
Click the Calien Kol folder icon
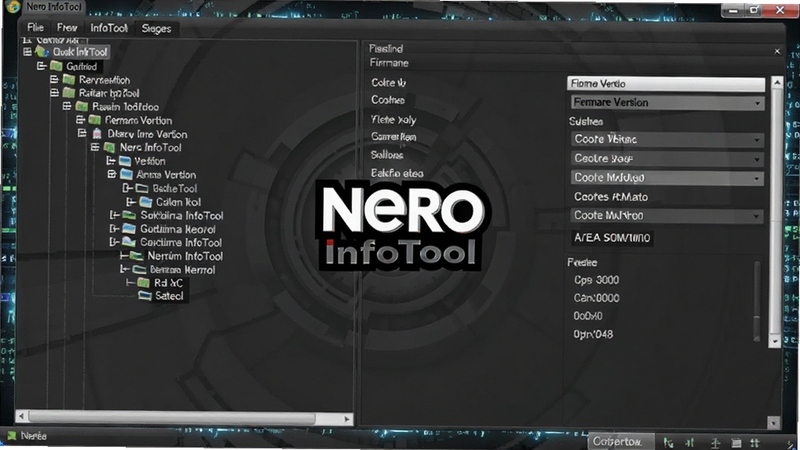(x=146, y=202)
